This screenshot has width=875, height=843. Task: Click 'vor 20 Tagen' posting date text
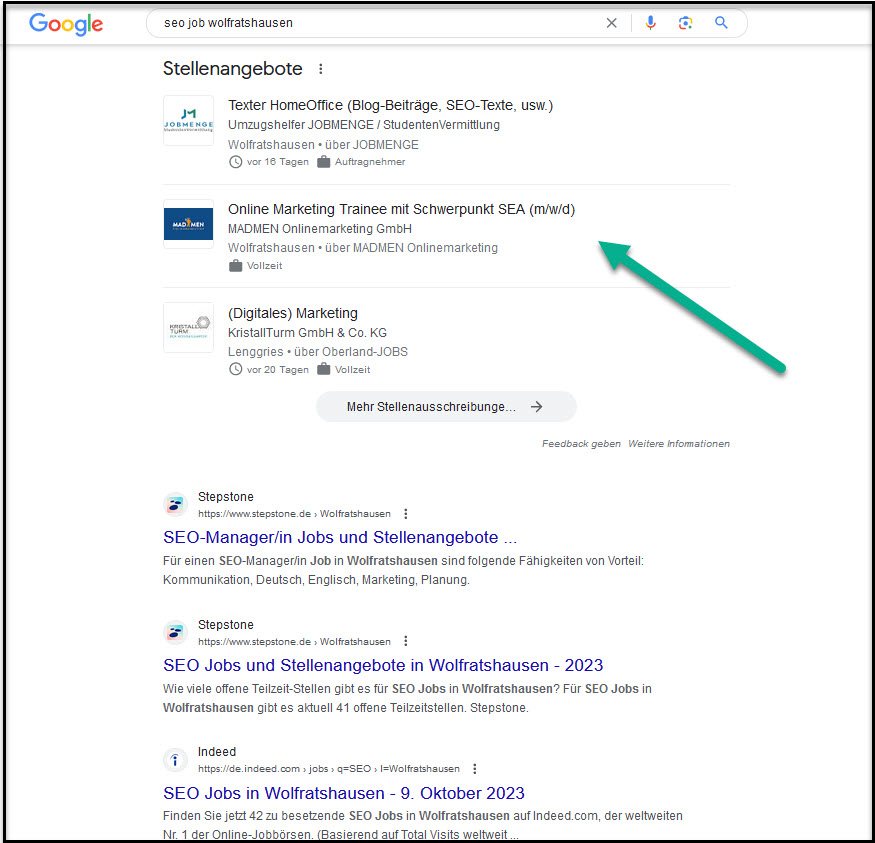coord(277,369)
